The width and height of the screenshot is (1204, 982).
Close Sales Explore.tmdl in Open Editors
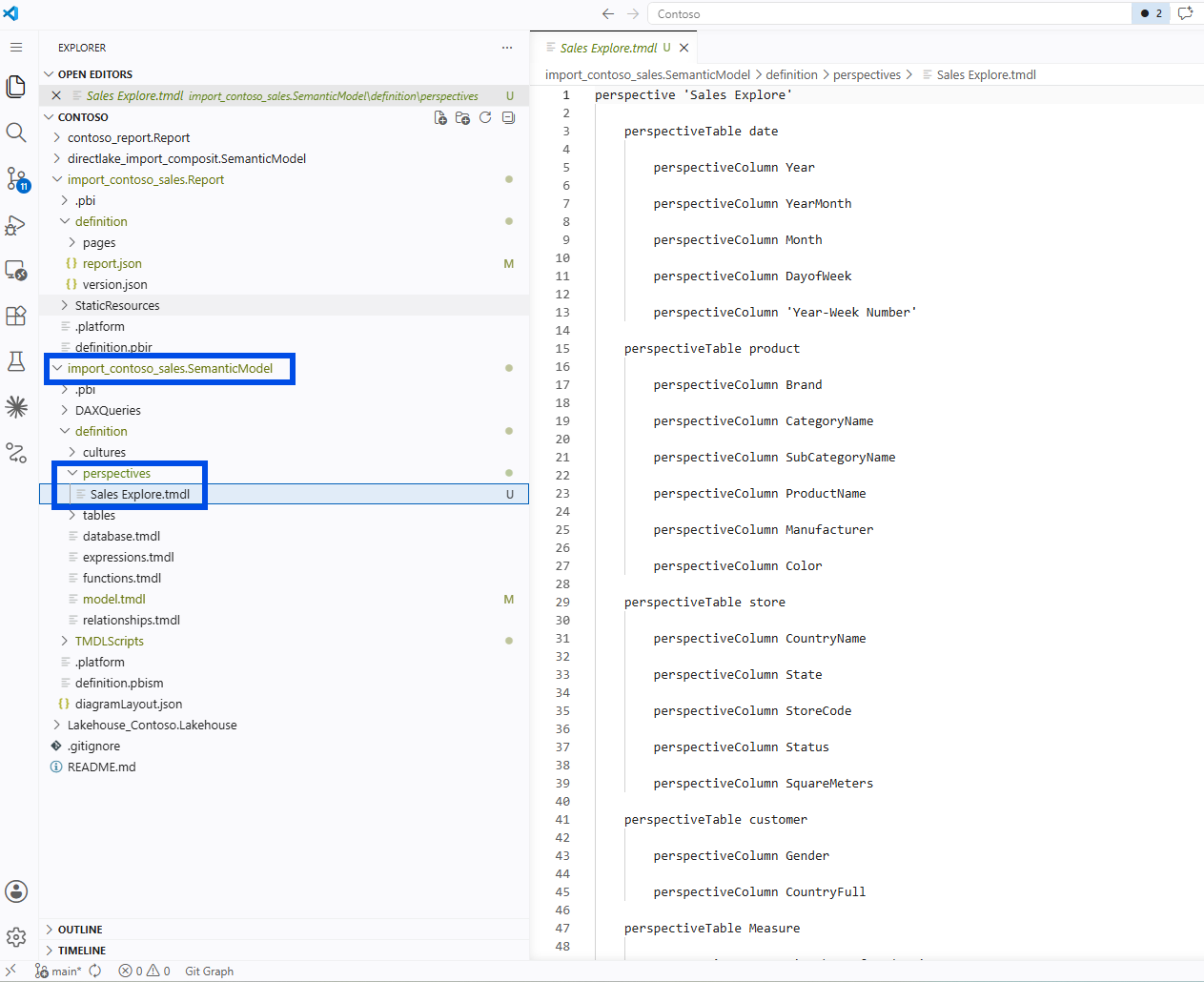coord(56,95)
